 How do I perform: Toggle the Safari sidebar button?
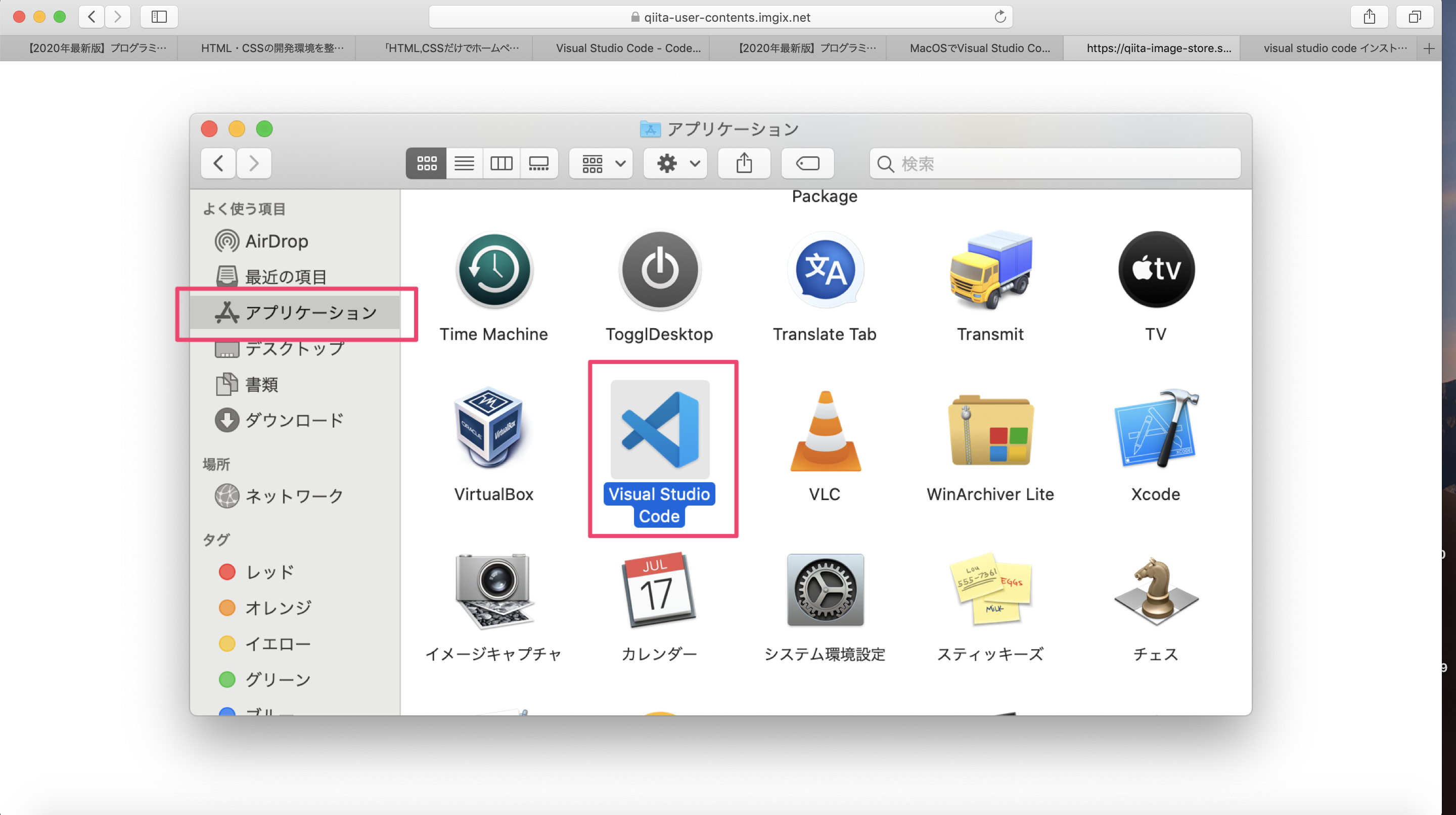point(159,16)
